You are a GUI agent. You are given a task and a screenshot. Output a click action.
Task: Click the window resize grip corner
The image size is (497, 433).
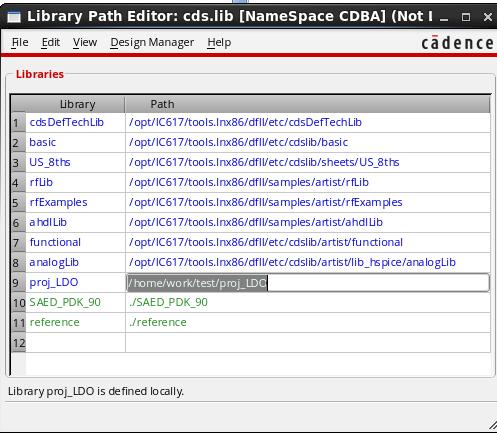click(492, 425)
